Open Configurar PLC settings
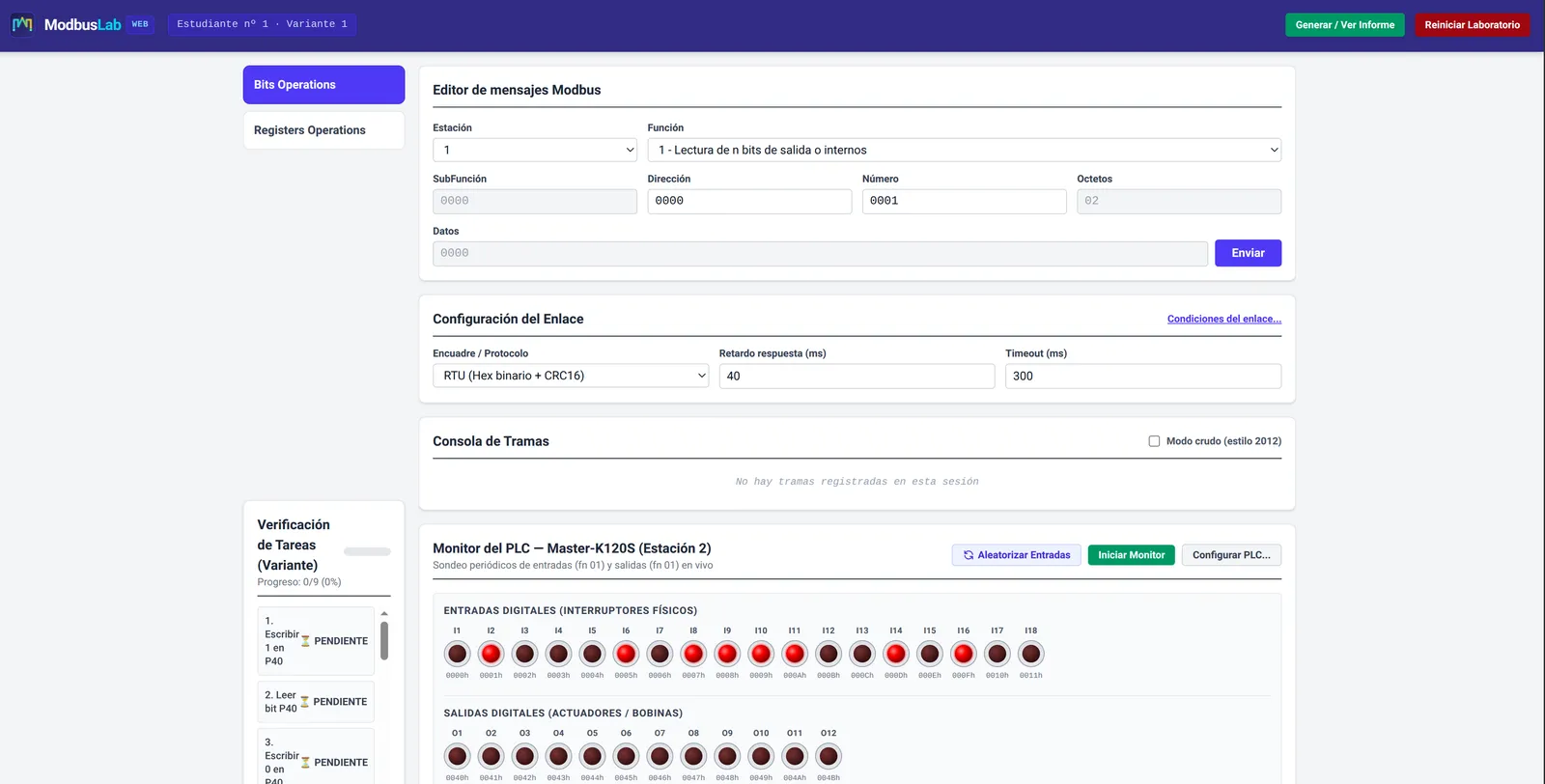The image size is (1545, 784). (1231, 555)
